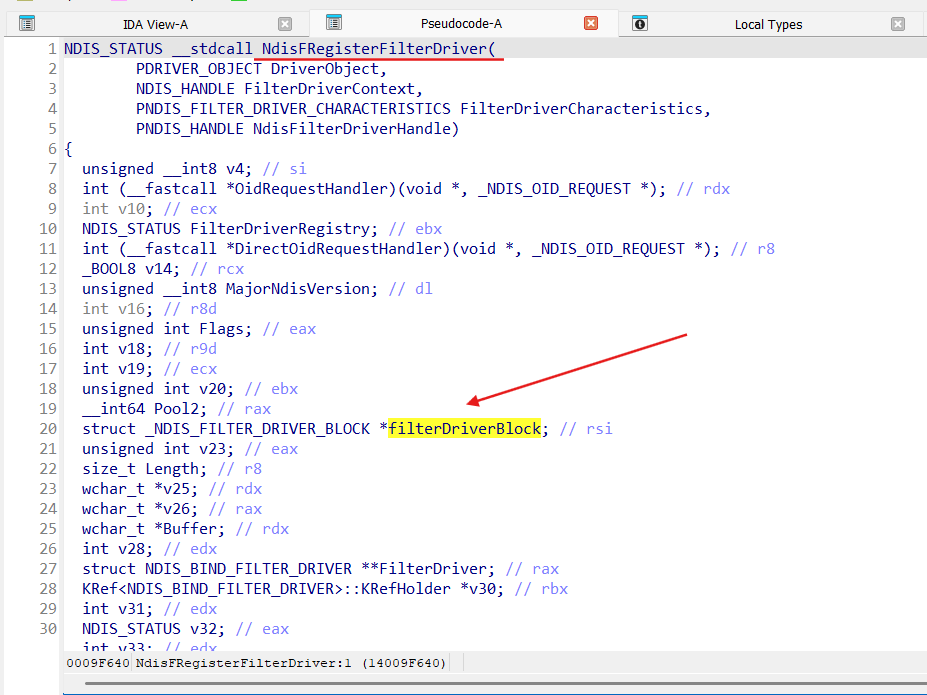Screen dimensions: 927x695
Task: Close the Local Types tab
Action: 898,24
